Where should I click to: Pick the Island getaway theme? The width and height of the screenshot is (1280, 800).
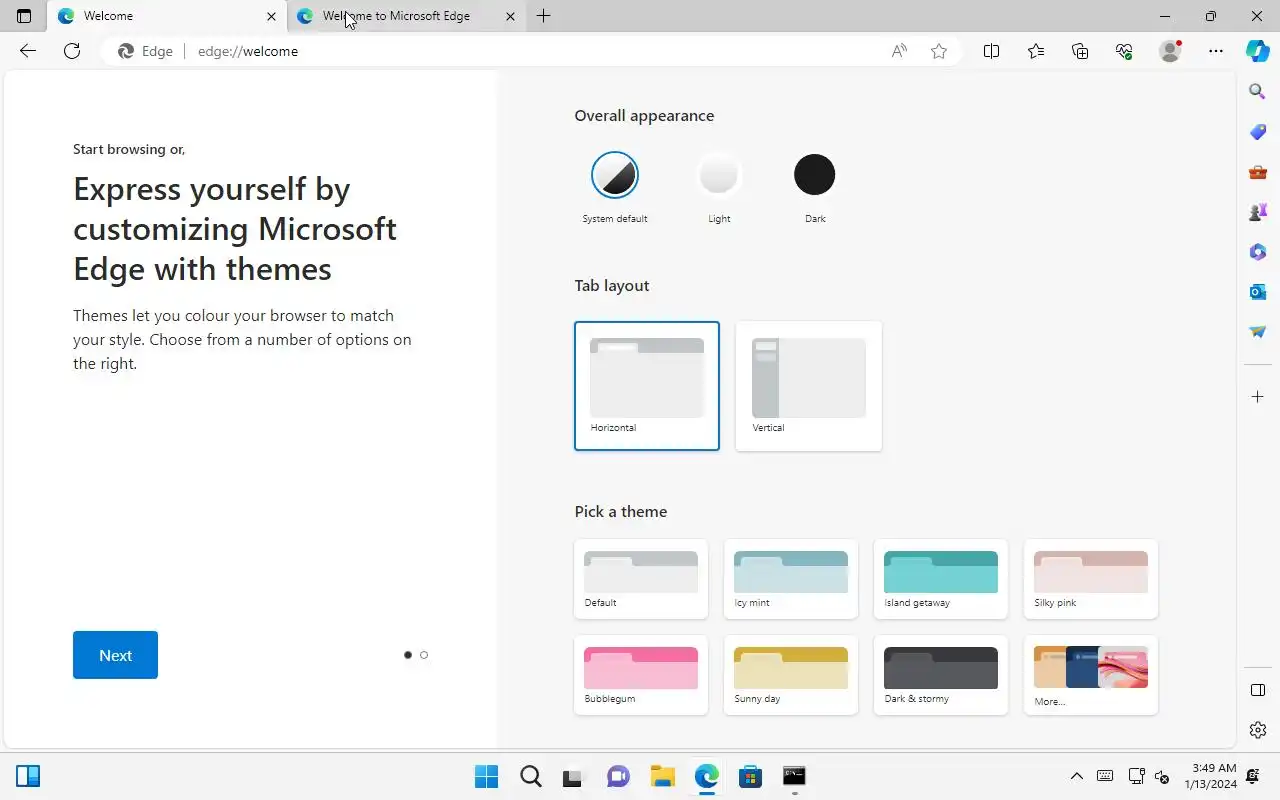(941, 579)
